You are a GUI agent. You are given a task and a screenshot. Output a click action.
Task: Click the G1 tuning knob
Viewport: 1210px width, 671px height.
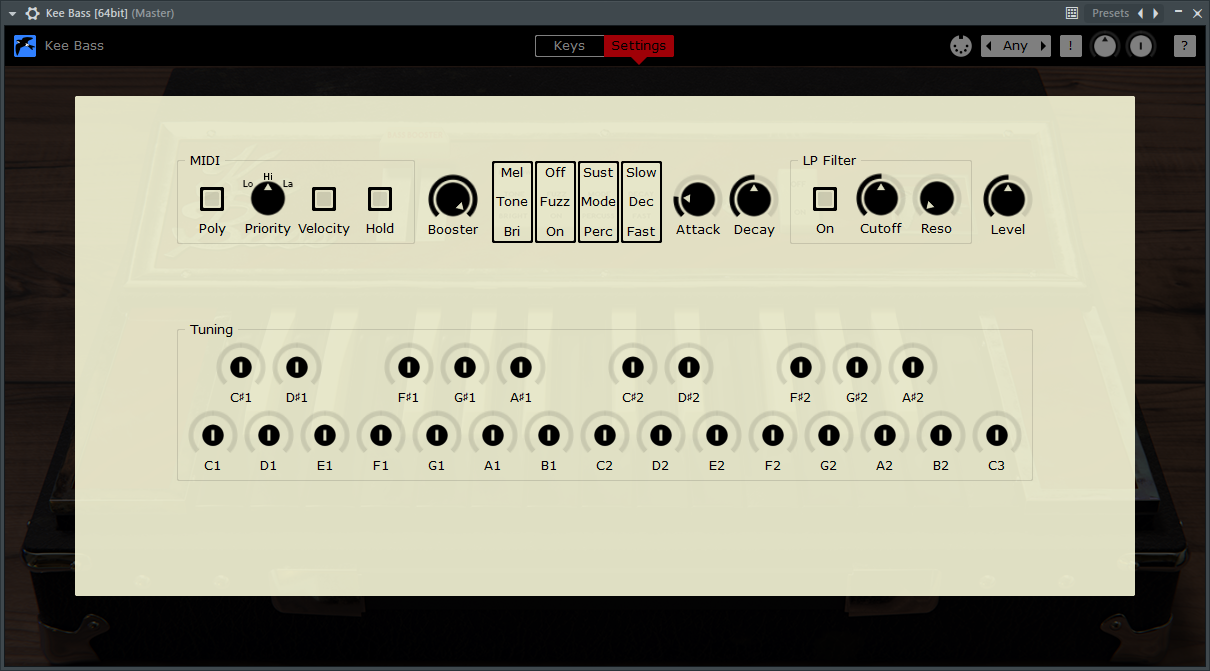coord(436,435)
